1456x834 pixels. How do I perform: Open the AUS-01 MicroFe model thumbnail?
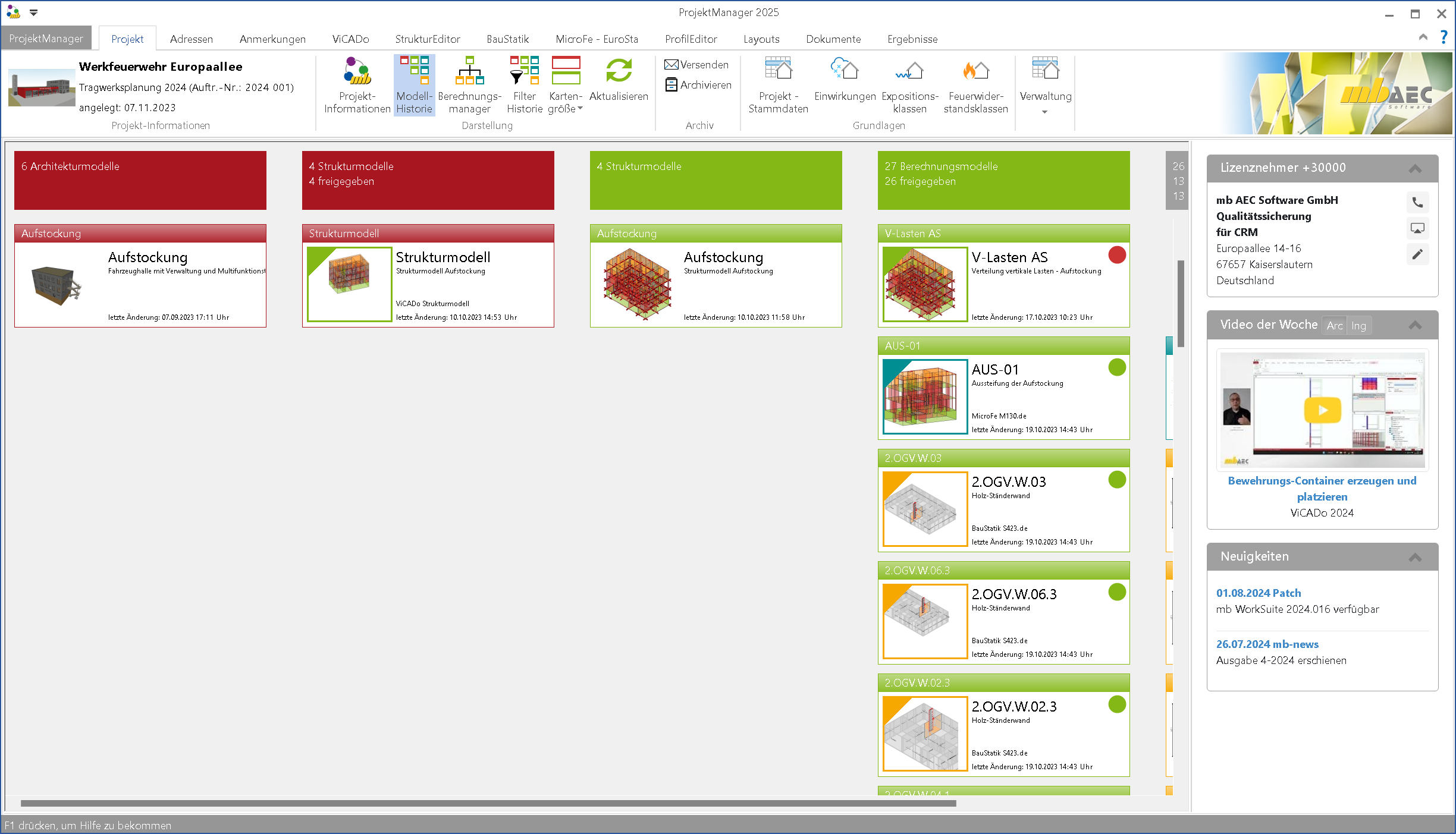[x=925, y=397]
